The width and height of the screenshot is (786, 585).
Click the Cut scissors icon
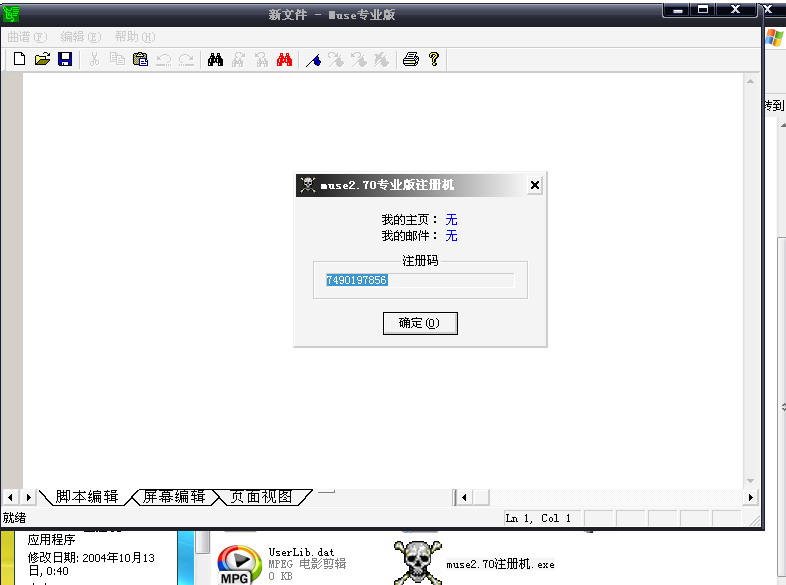pos(94,59)
